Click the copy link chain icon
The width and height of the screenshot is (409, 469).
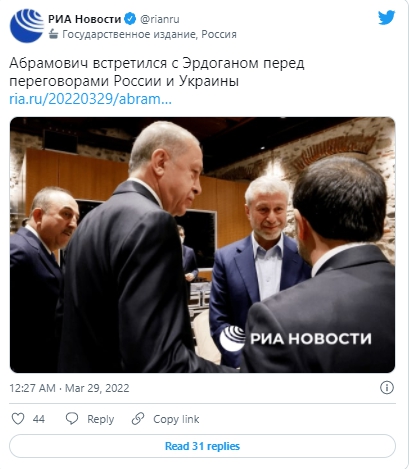coord(138,419)
